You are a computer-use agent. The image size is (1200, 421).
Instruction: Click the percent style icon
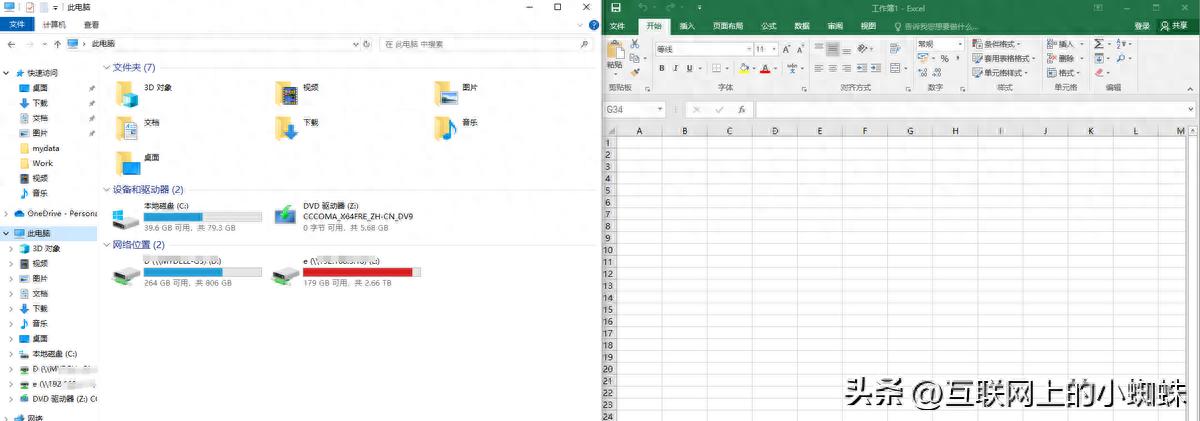pyautogui.click(x=944, y=59)
